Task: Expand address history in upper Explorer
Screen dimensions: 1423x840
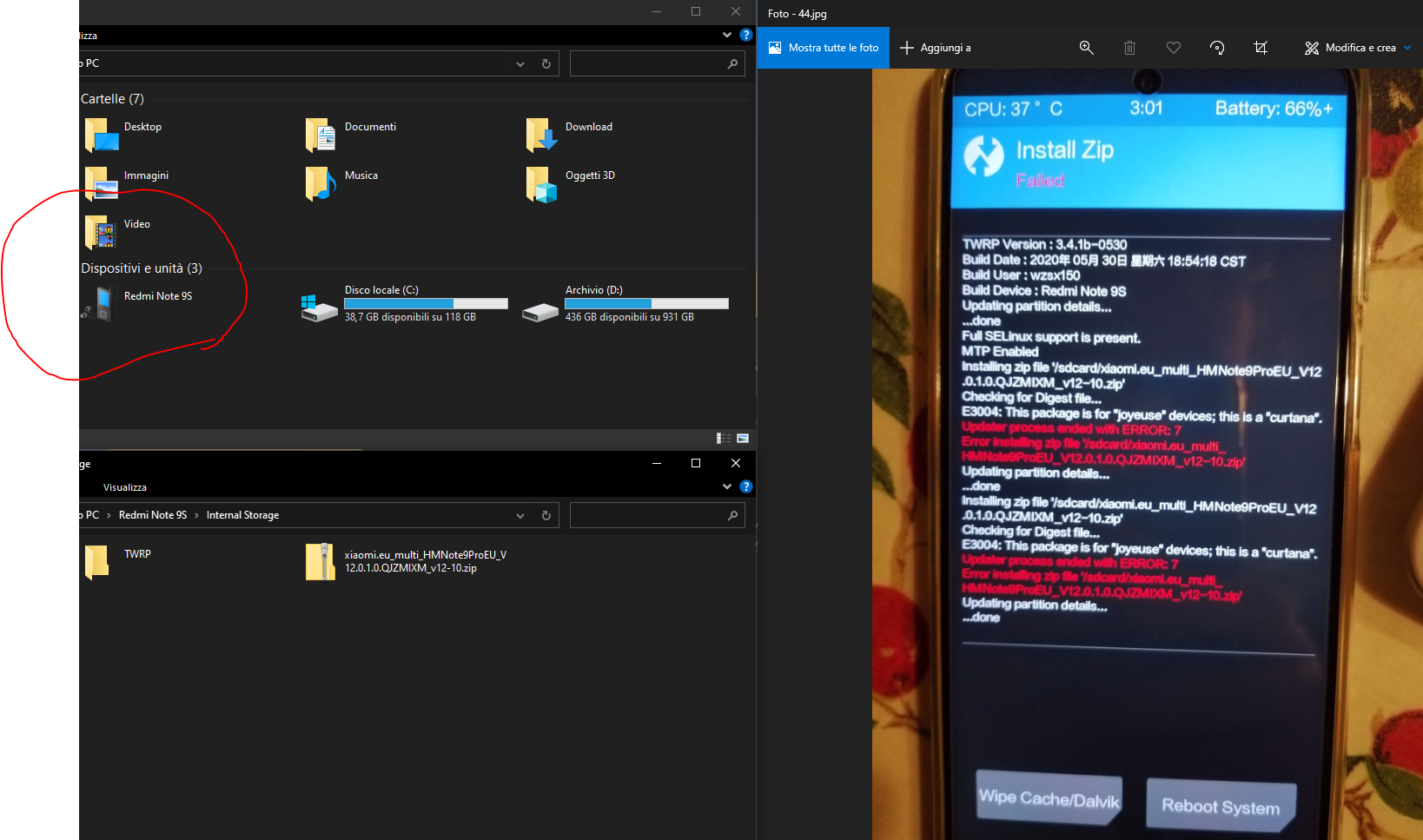Action: 520,63
